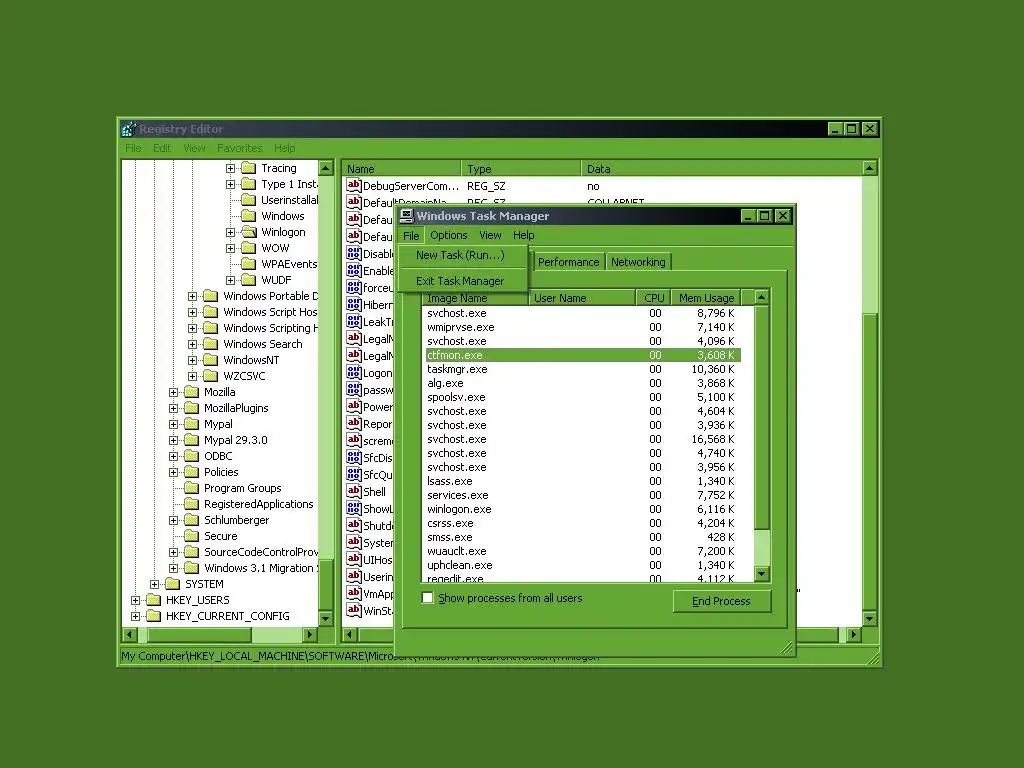Click the Registry Editor title bar icon
The height and width of the screenshot is (768, 1024).
click(x=129, y=129)
